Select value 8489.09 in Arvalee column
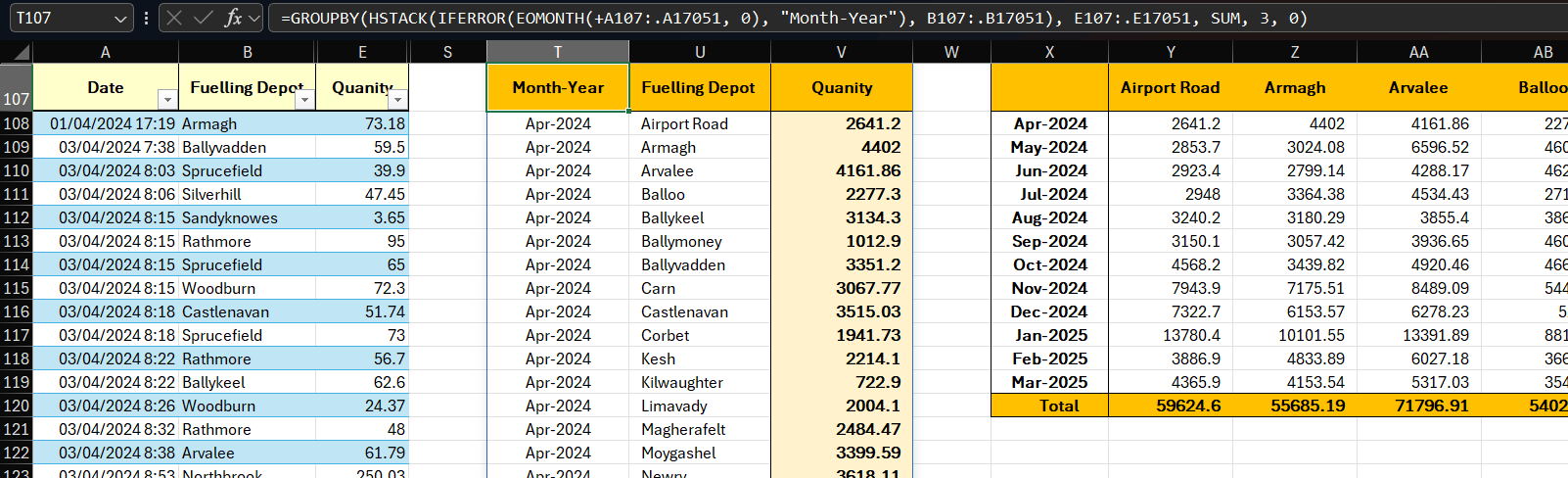 pos(1418,288)
